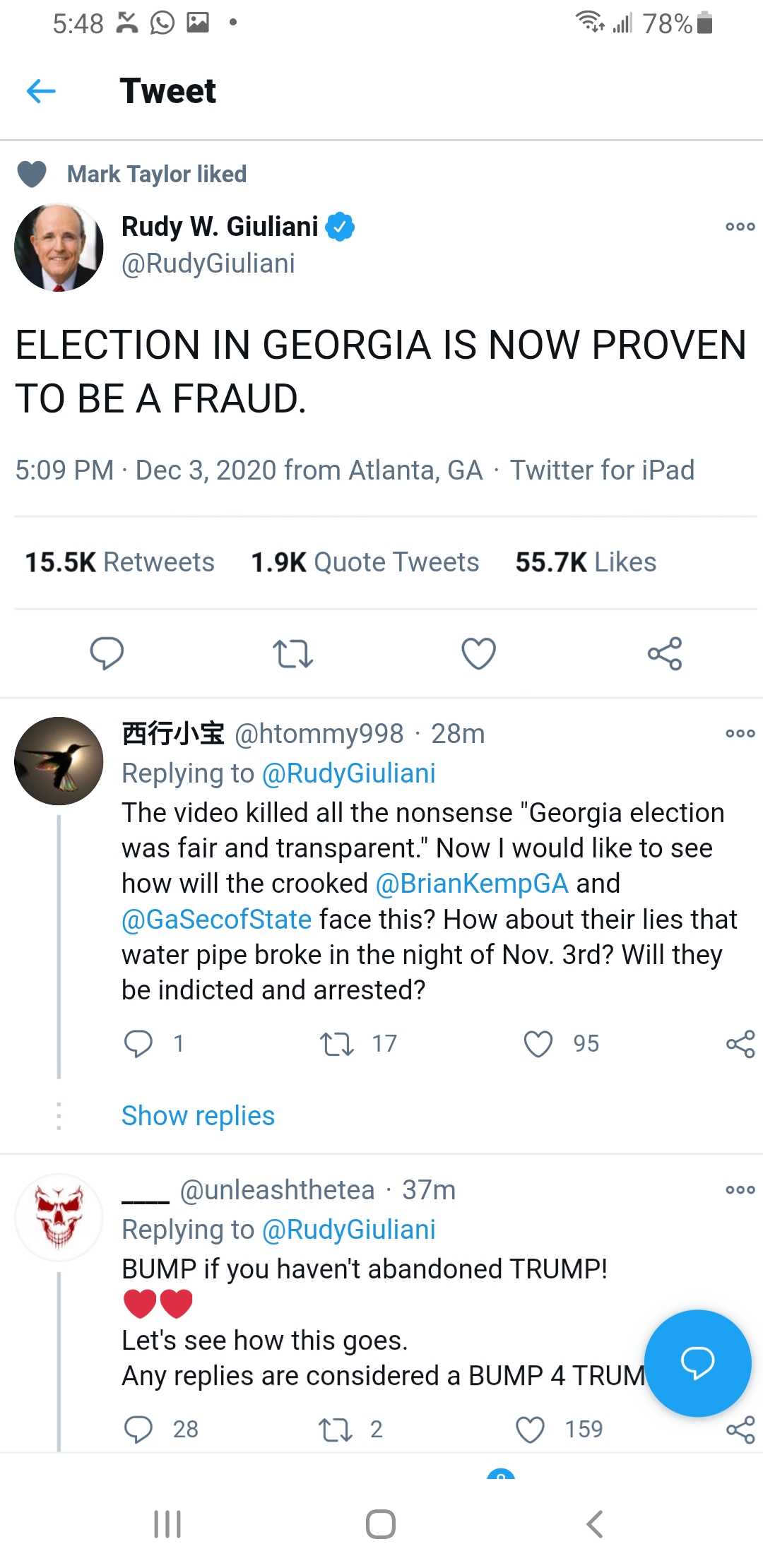763x1568 pixels.
Task: Like the @unleashthetea reply
Action: click(530, 1429)
